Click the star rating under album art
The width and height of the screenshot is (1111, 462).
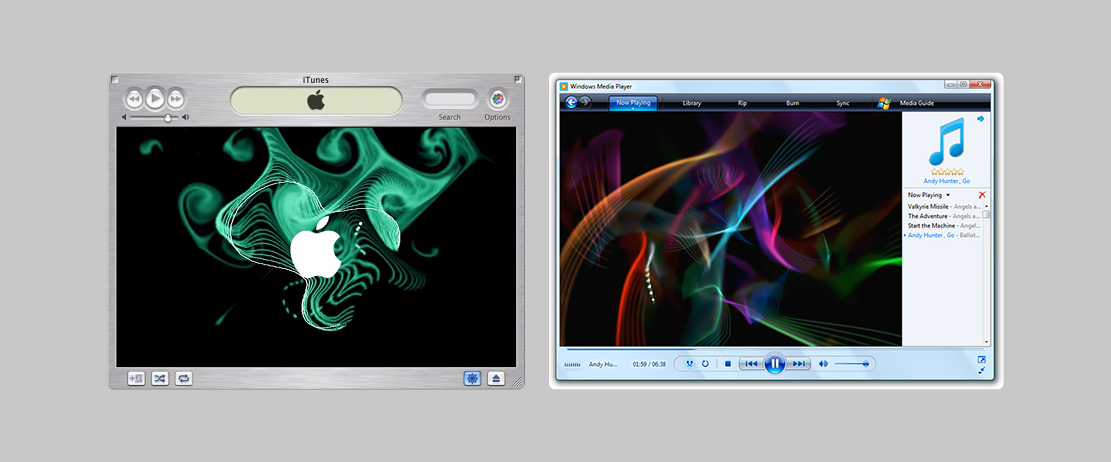pyautogui.click(x=947, y=171)
